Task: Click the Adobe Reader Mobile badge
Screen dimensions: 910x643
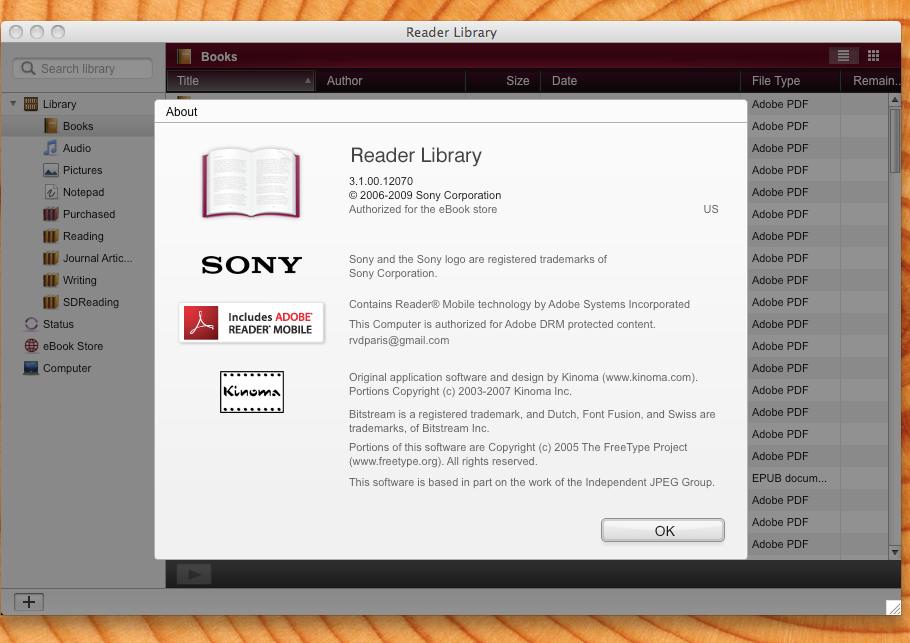Action: [x=251, y=323]
